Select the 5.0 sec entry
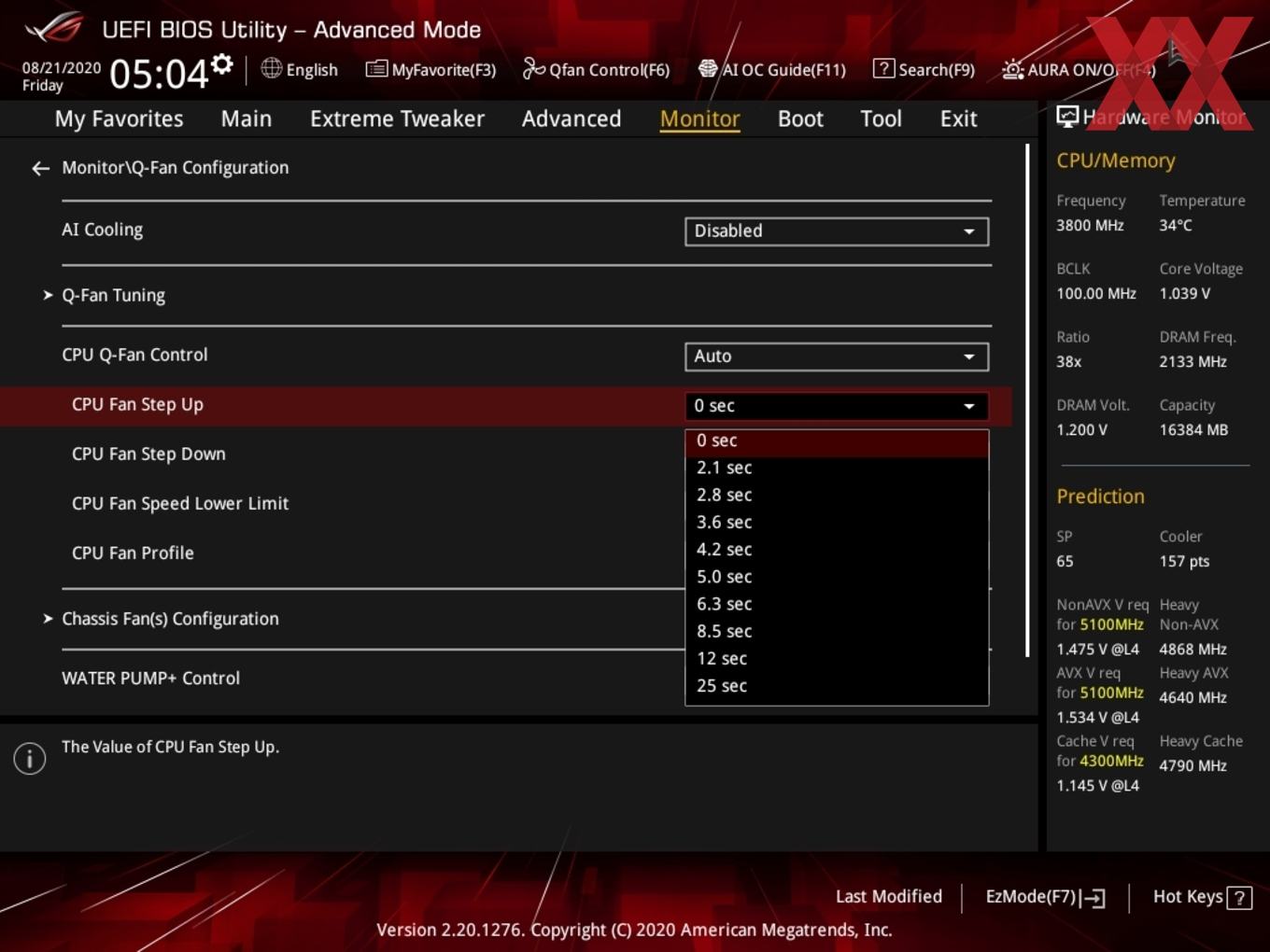 click(x=837, y=577)
